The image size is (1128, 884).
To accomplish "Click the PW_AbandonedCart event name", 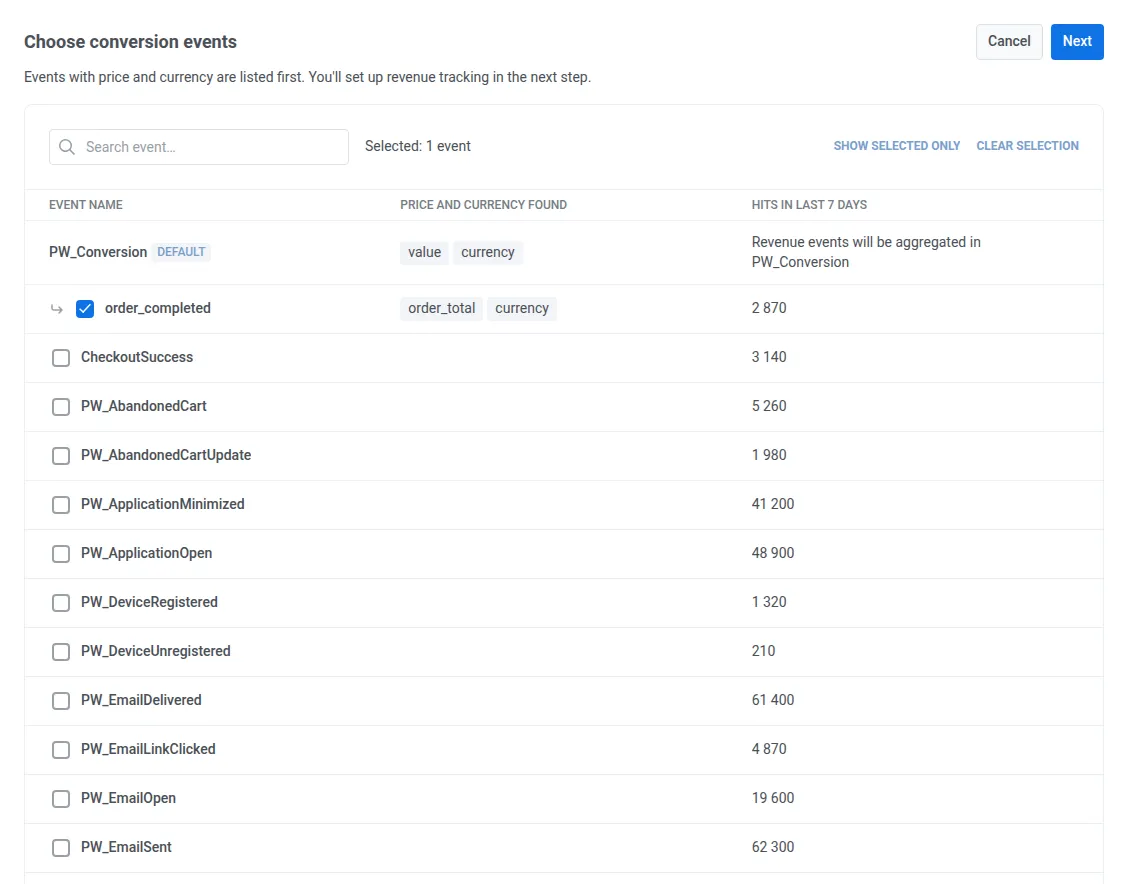I will 144,406.
